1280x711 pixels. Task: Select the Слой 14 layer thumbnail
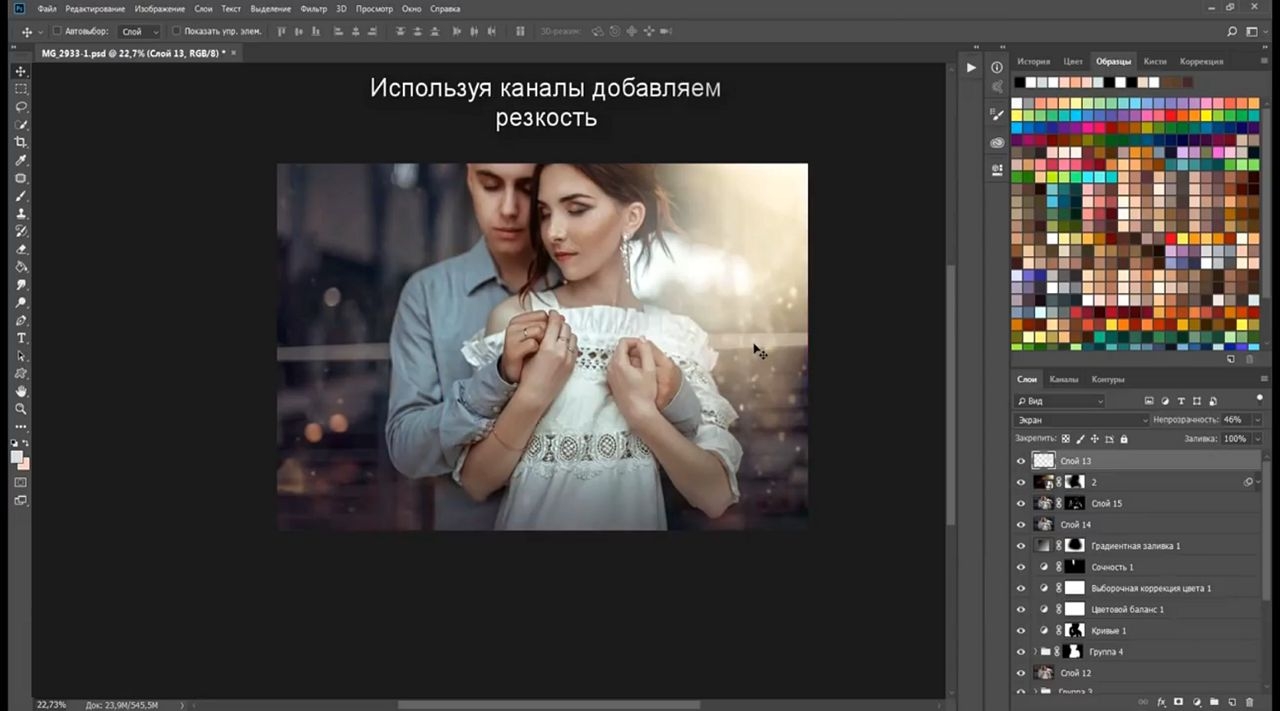click(x=1044, y=524)
